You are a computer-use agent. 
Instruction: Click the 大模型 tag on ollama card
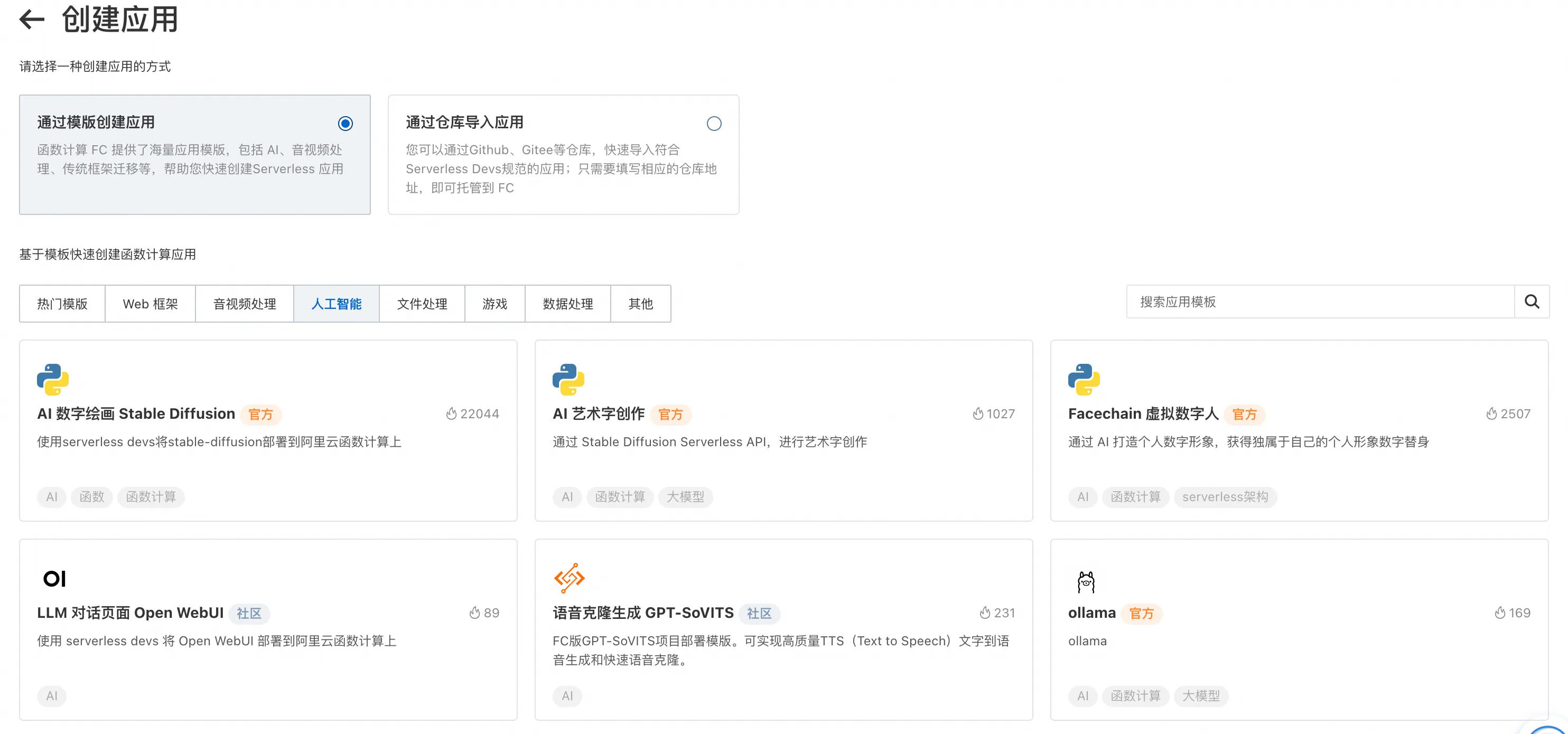coord(1200,695)
